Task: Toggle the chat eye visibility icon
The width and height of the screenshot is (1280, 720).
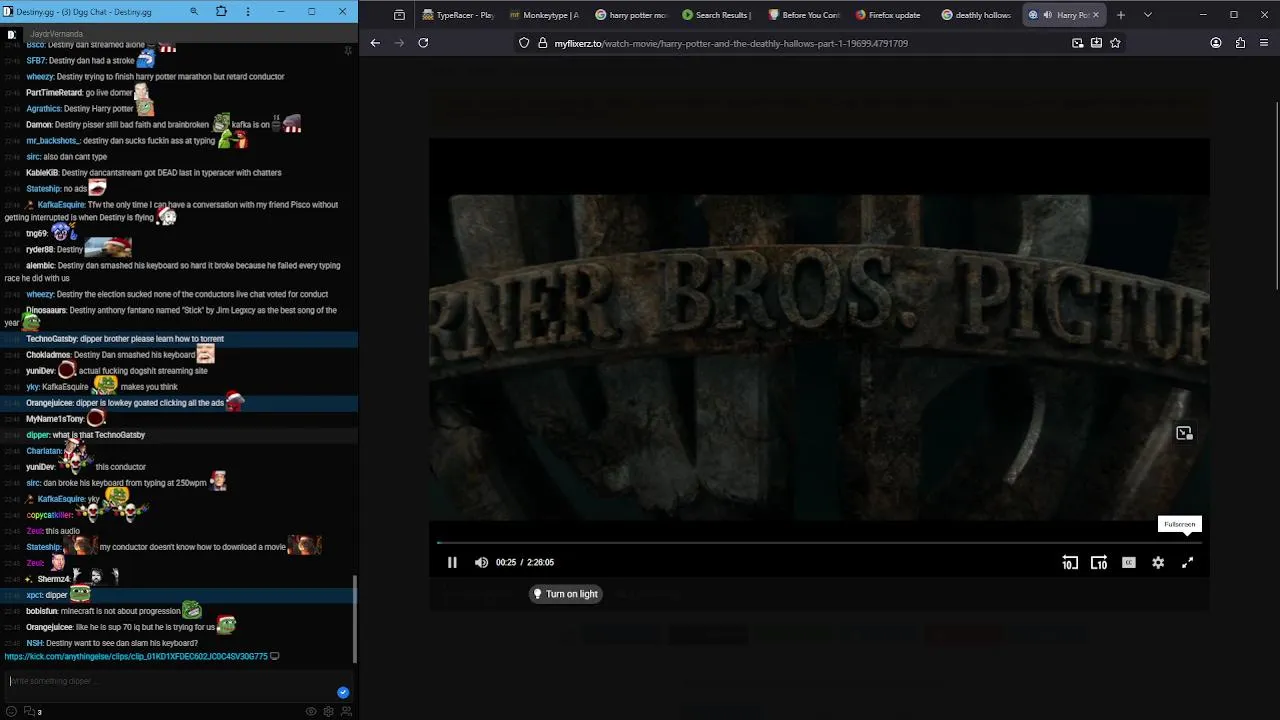Action: (311, 711)
